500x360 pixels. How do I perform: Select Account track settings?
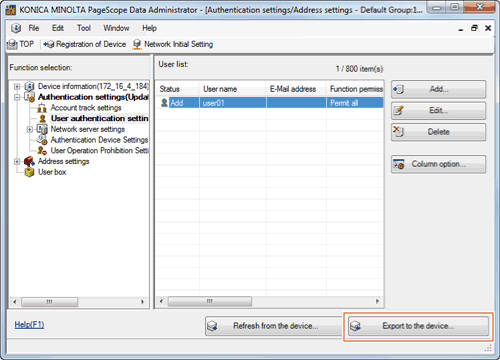click(86, 108)
